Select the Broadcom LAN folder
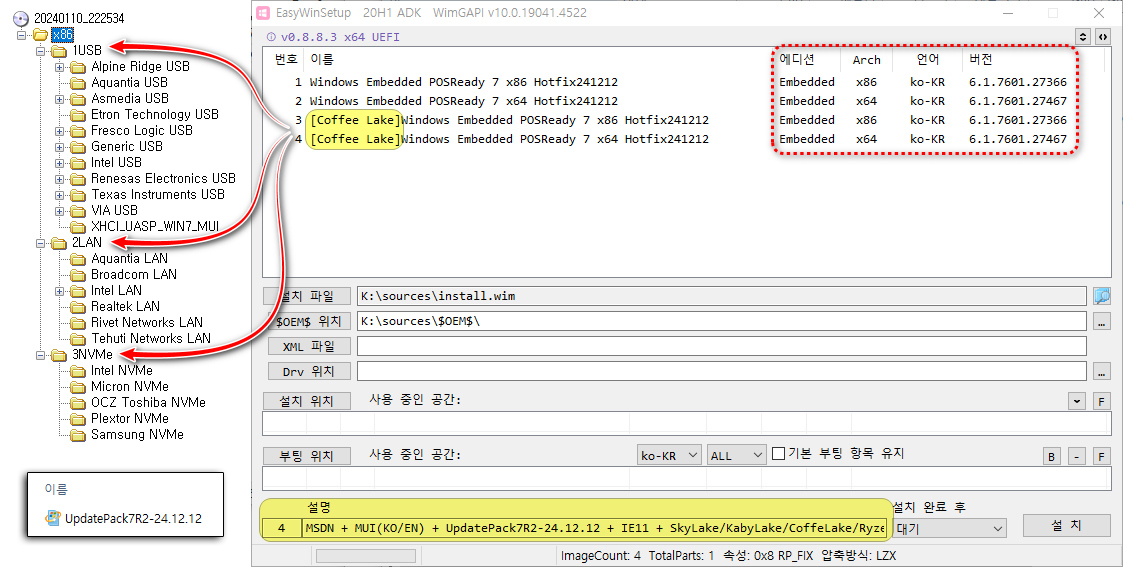Image resolution: width=1123 pixels, height=567 pixels. 134,275
